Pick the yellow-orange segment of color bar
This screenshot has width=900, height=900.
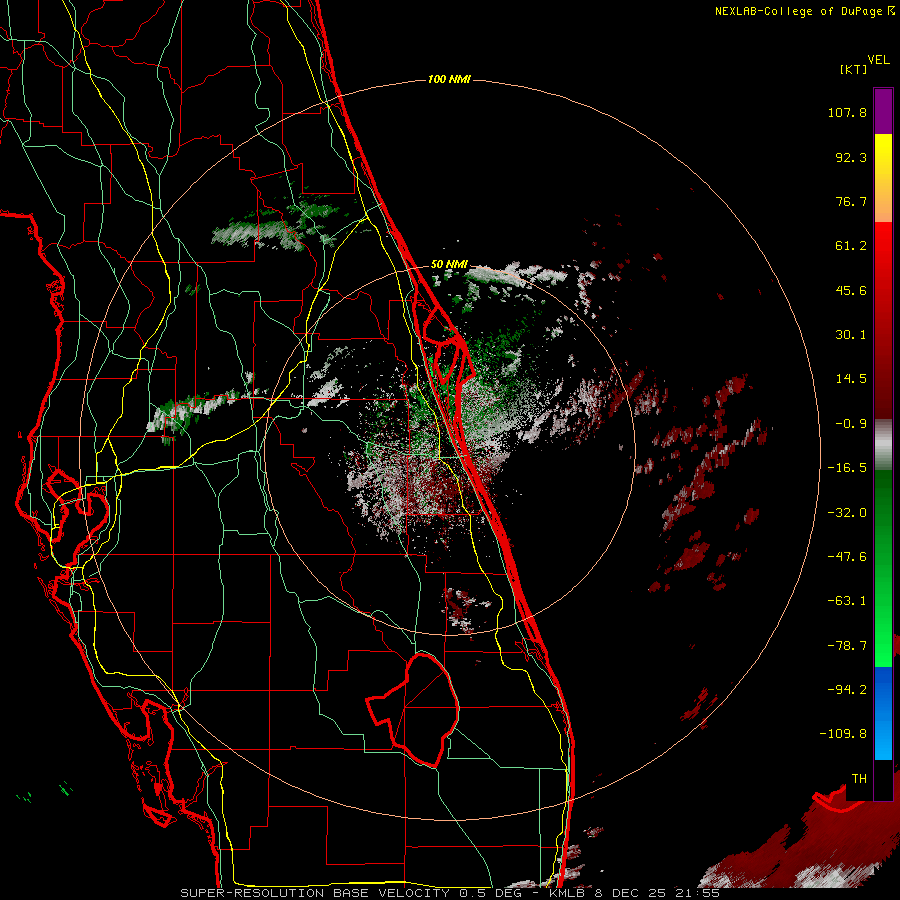pos(883,178)
